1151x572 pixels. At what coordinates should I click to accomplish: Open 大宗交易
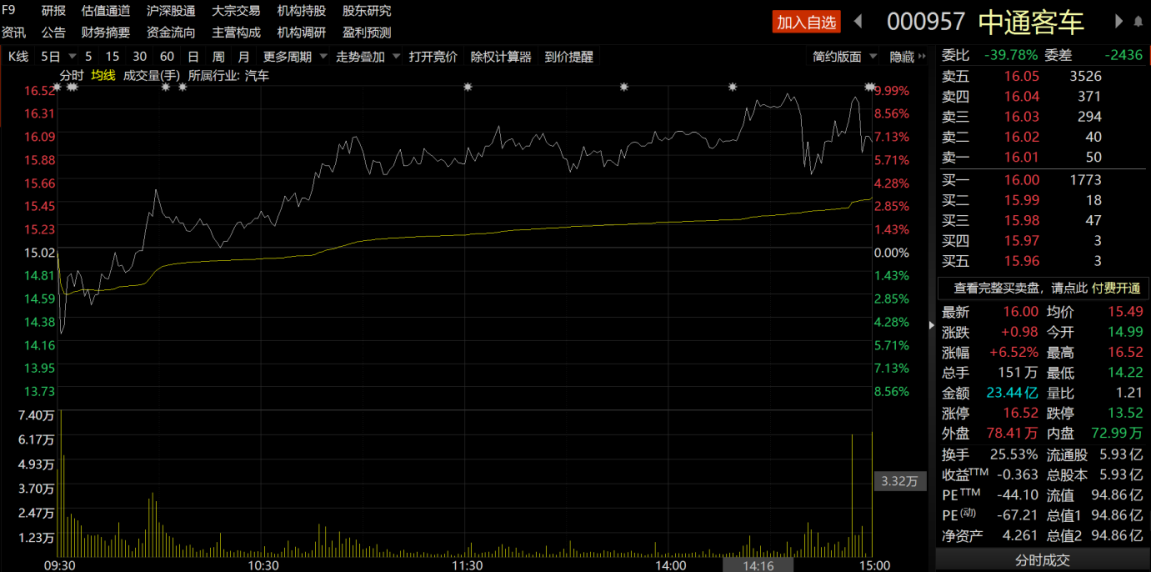click(236, 11)
